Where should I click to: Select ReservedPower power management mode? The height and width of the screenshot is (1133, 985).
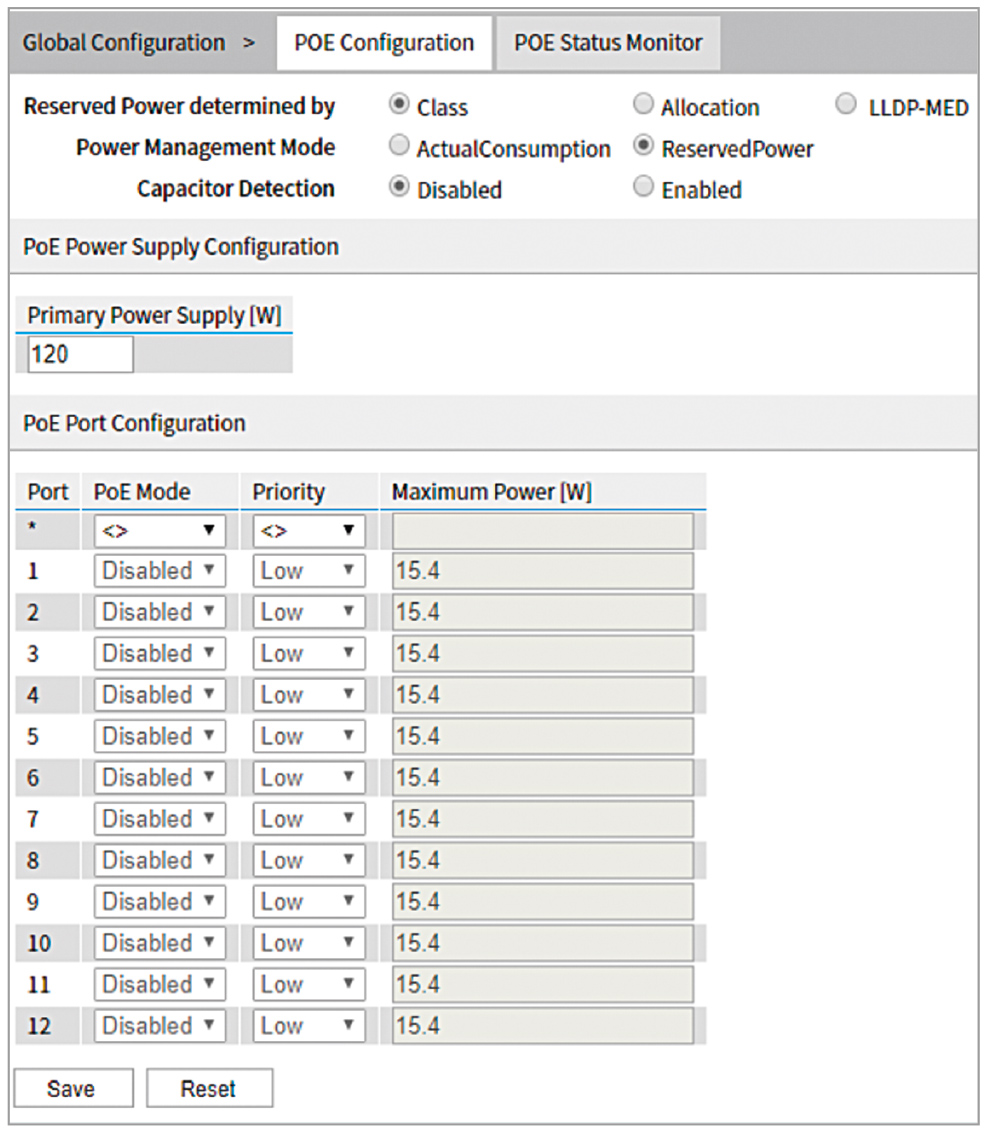click(x=644, y=147)
